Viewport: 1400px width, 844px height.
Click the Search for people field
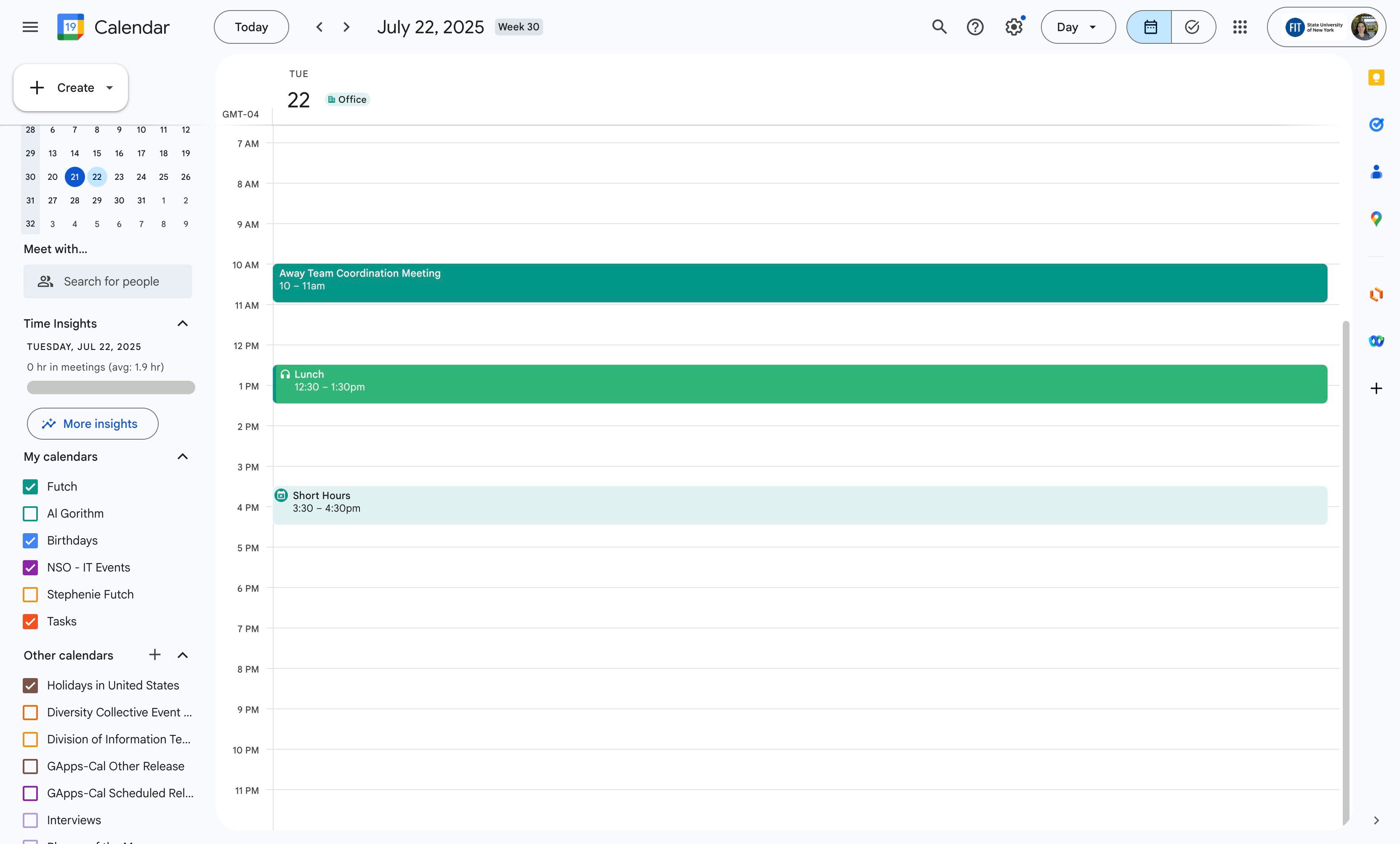click(x=111, y=281)
